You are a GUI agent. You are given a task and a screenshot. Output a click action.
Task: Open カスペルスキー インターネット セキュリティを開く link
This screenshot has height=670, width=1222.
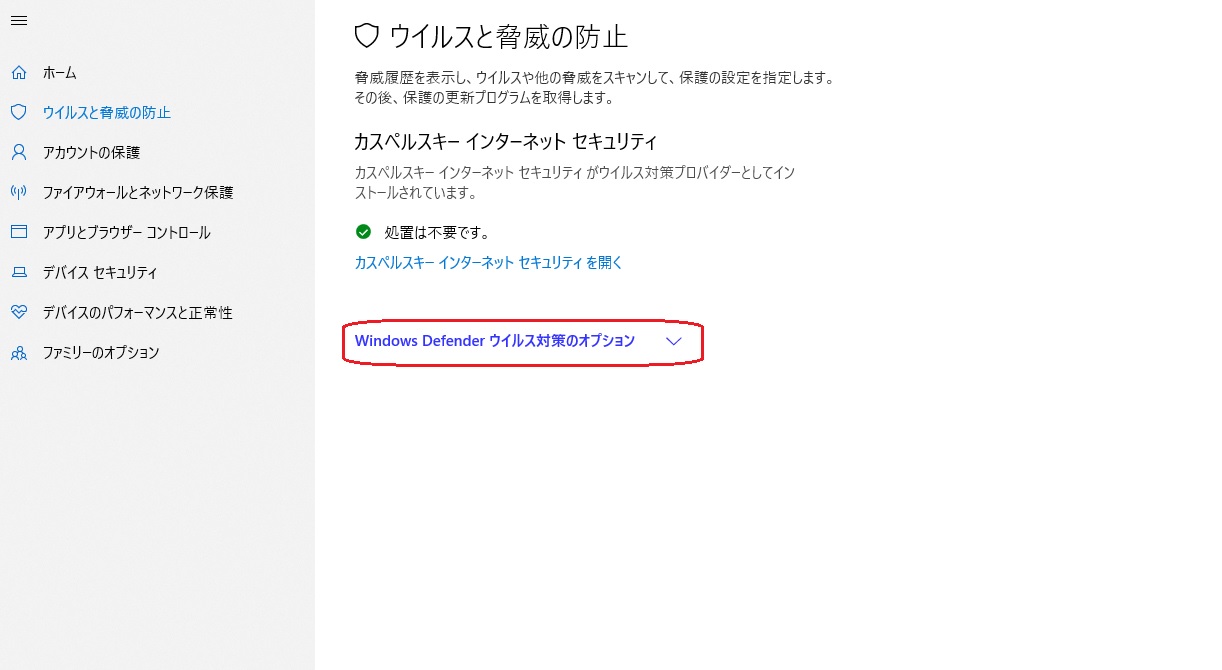point(489,262)
